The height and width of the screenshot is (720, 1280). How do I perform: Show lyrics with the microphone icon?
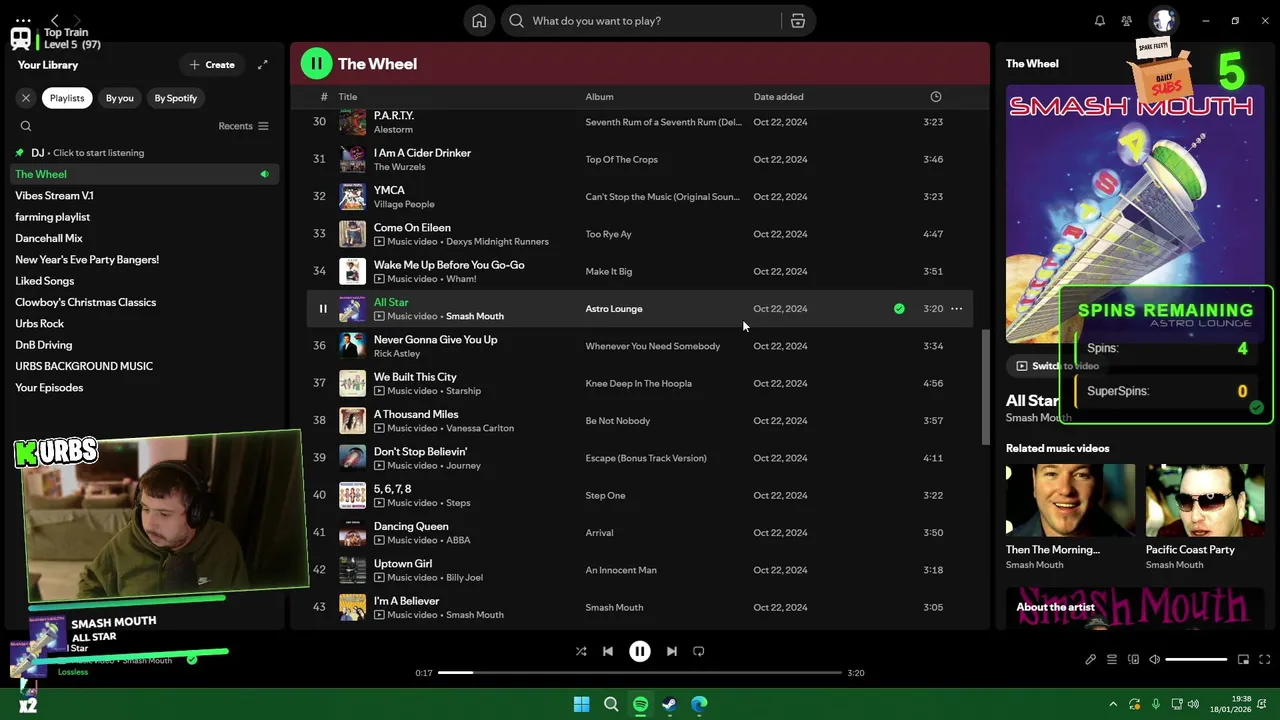pyautogui.click(x=1090, y=660)
